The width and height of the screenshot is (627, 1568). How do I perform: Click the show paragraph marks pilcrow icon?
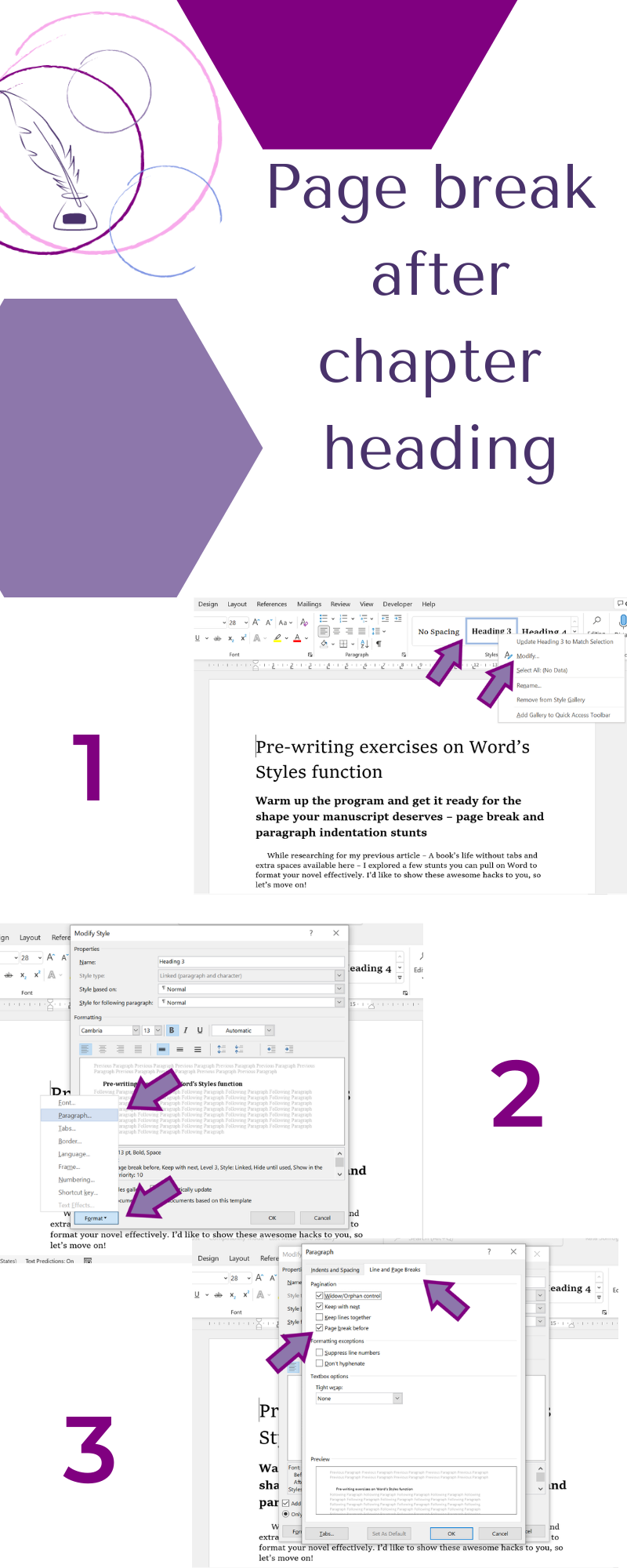[x=379, y=644]
